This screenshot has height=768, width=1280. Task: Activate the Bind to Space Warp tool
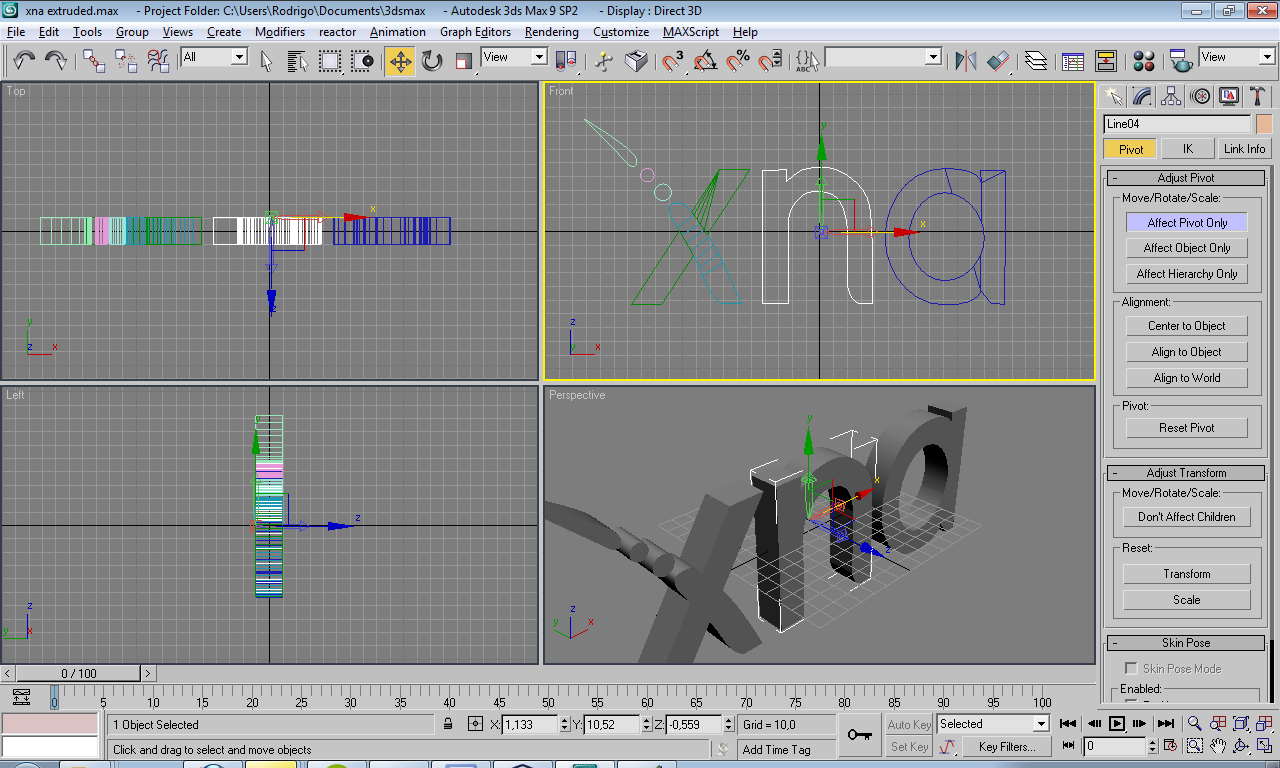coord(158,61)
